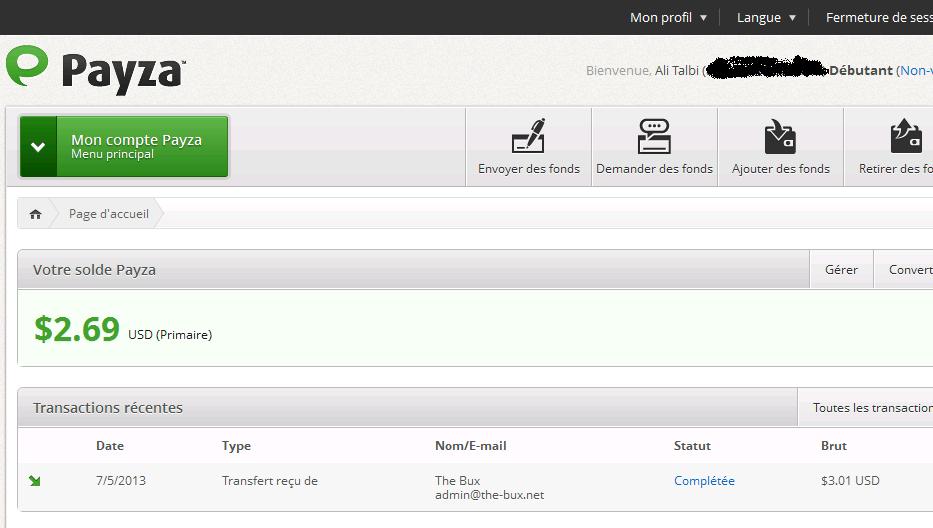Click the $2.69 balance amount
Screen dimensions: 933x528
click(x=77, y=329)
